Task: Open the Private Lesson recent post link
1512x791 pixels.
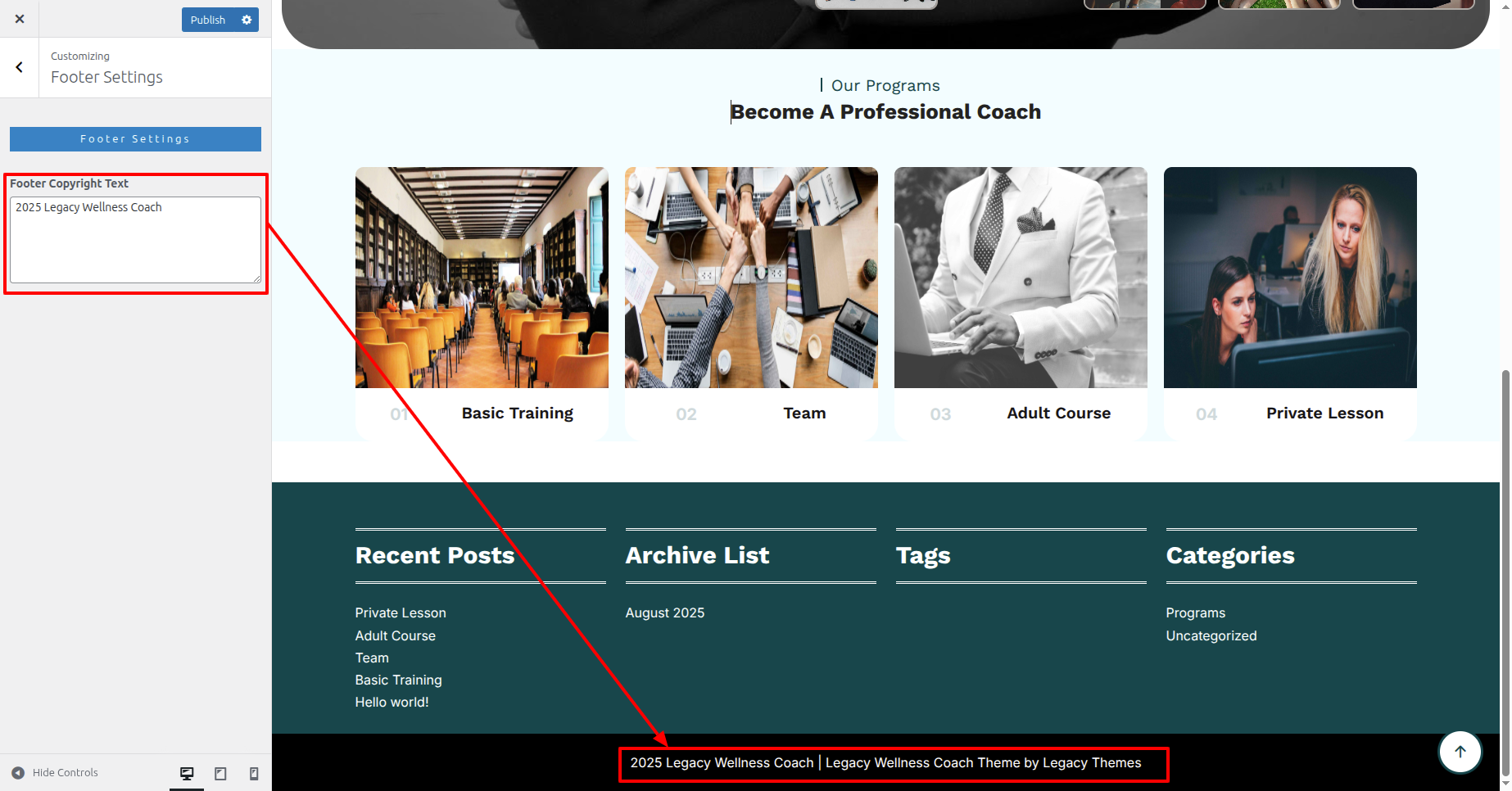Action: 401,612
